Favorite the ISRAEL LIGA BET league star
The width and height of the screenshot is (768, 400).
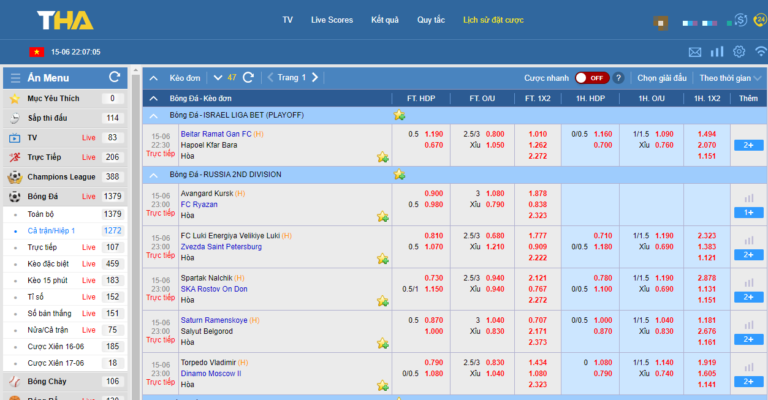coord(372,116)
